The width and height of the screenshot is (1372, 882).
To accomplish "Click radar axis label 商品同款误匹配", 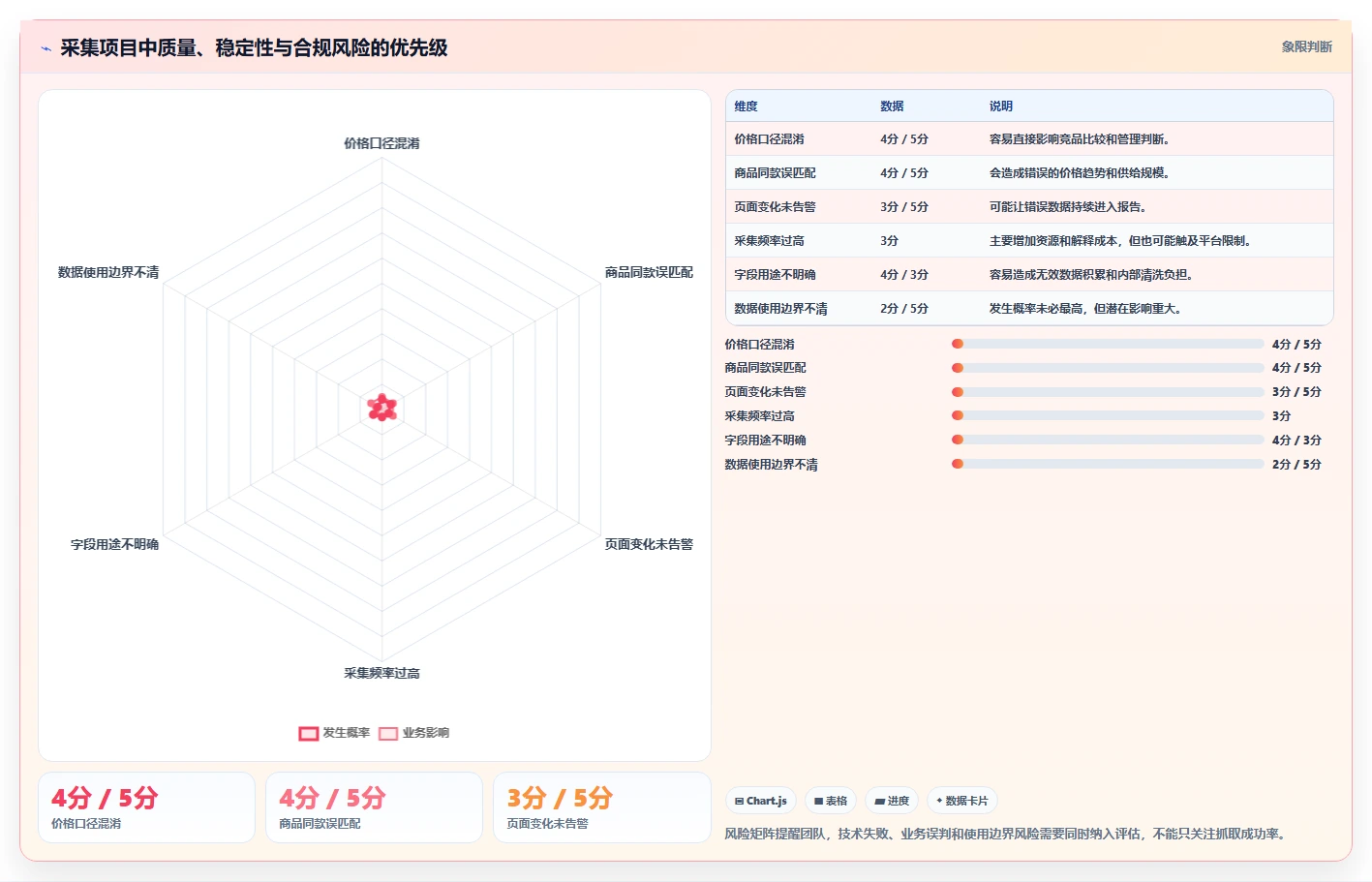I will 649,273.
